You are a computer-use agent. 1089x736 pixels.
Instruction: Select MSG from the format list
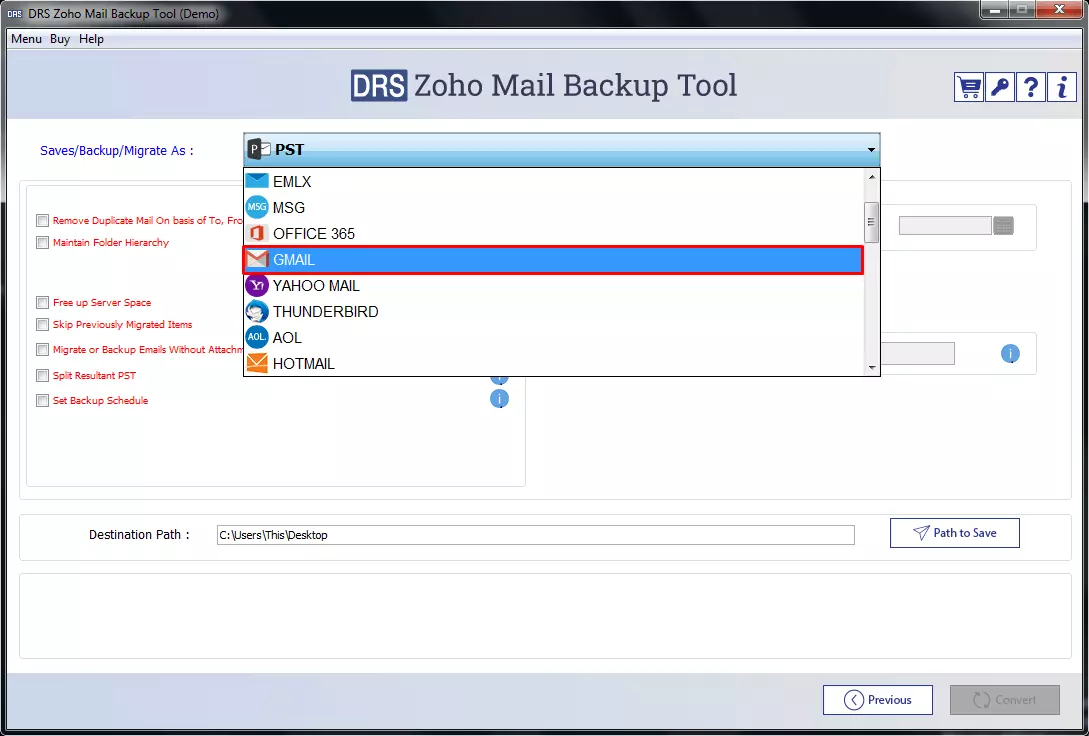click(554, 208)
